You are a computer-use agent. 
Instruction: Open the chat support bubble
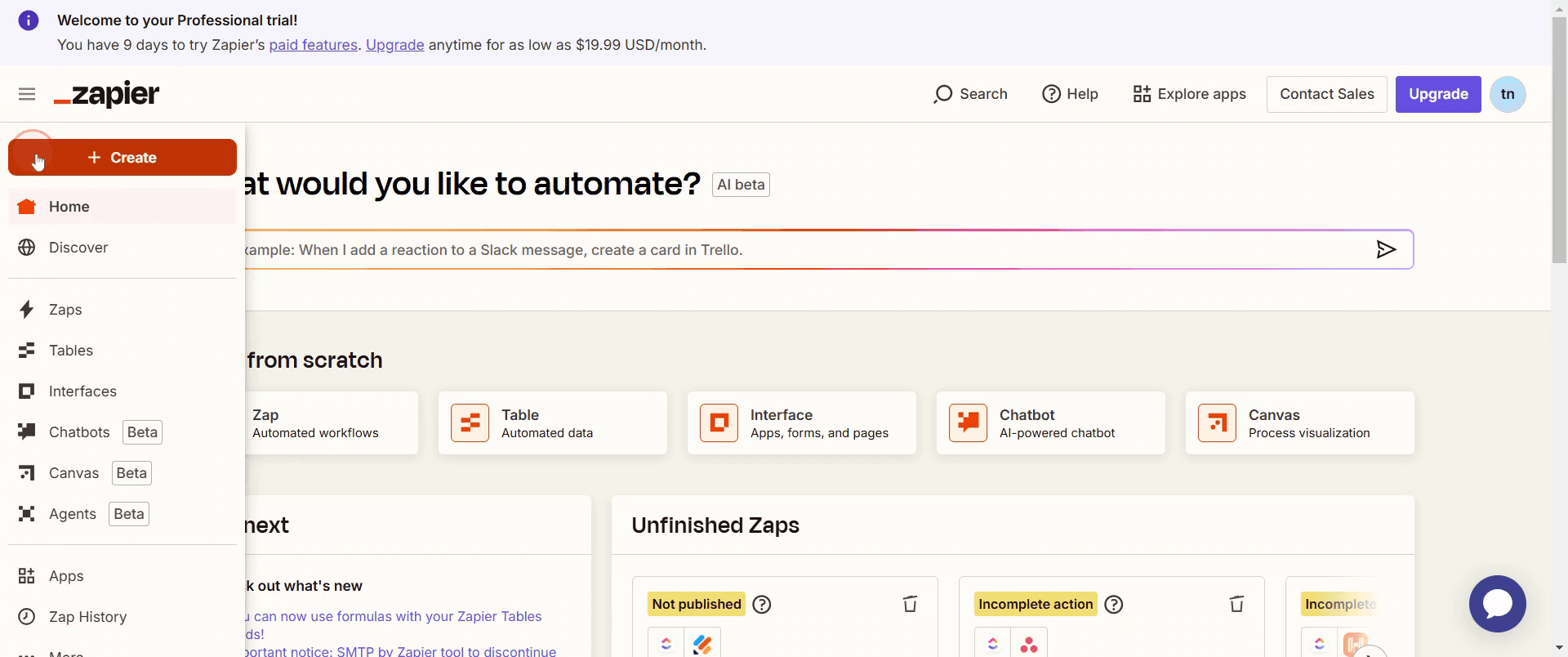pyautogui.click(x=1498, y=604)
